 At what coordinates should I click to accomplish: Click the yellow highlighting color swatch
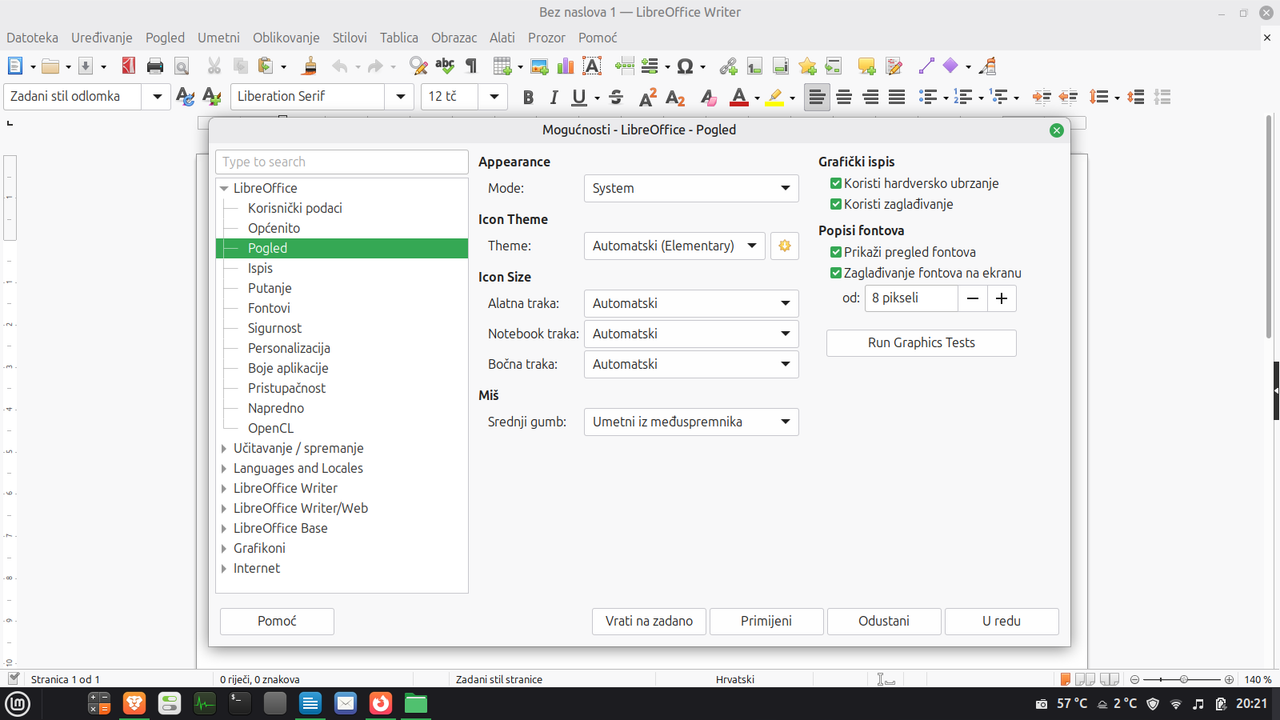tap(775, 97)
